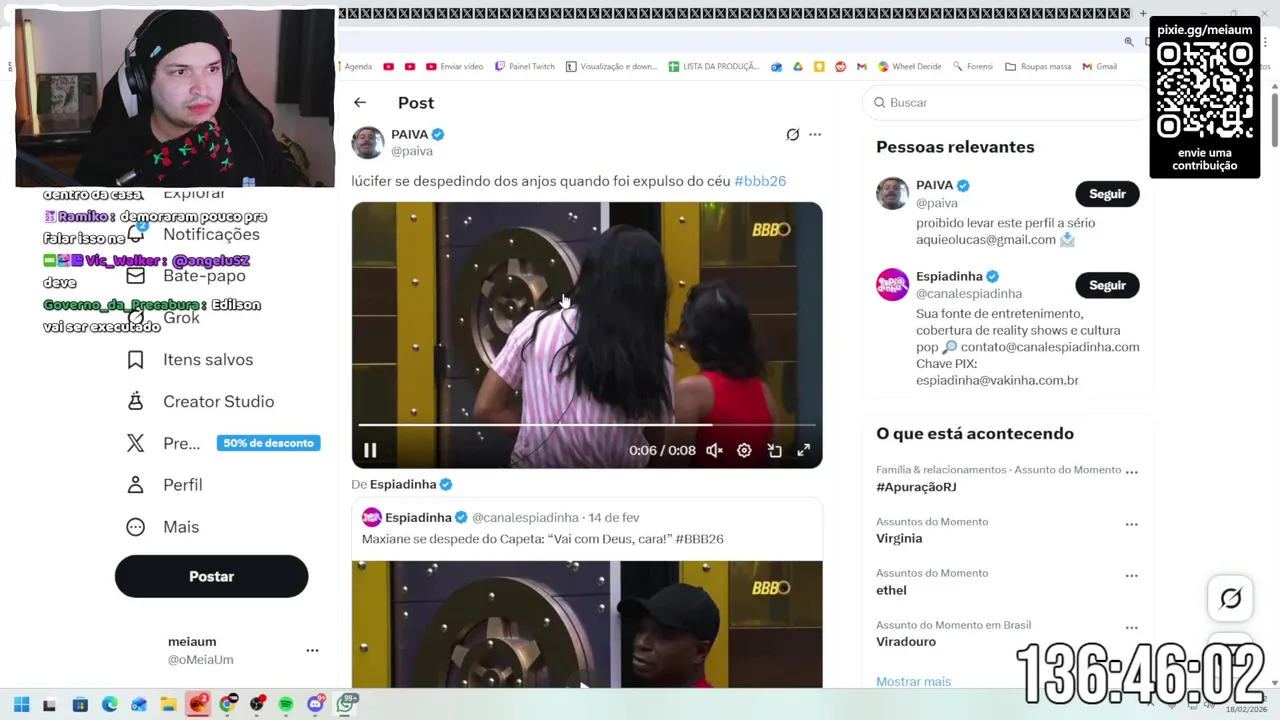Click the #BBB26 hashtag in quoted post

pos(699,539)
